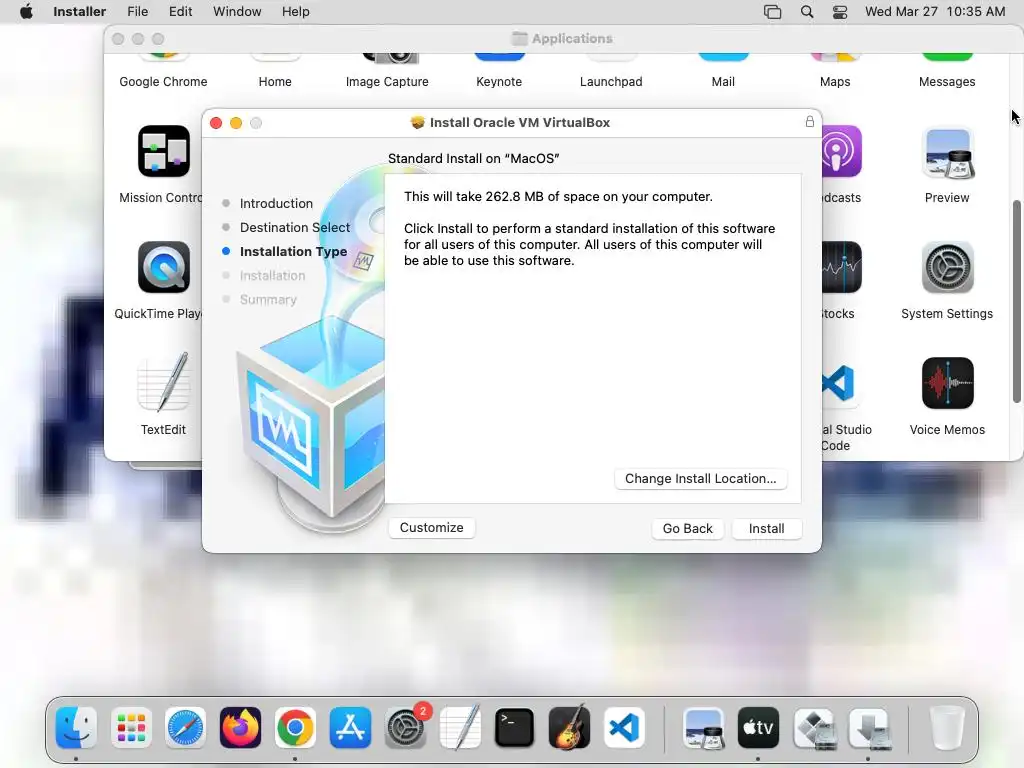Open Firefox from the Dock
The width and height of the screenshot is (1024, 768).
240,728
